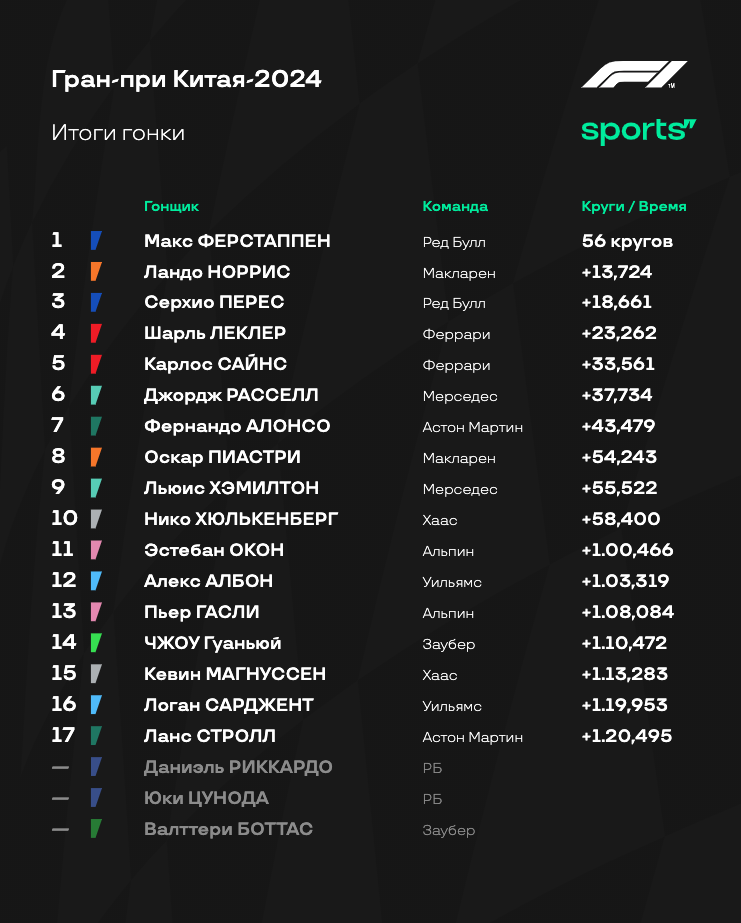This screenshot has width=741, height=923.
Task: Click Zhou's green Sauber team flag
Action: point(96,643)
